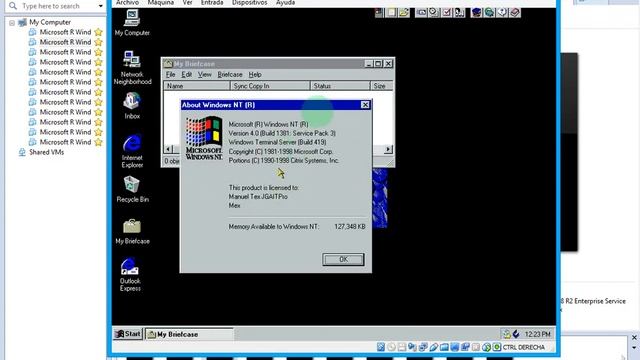640x360 pixels.
Task: Click the right scroll arrow in My Briefcase
Action: click(x=388, y=149)
